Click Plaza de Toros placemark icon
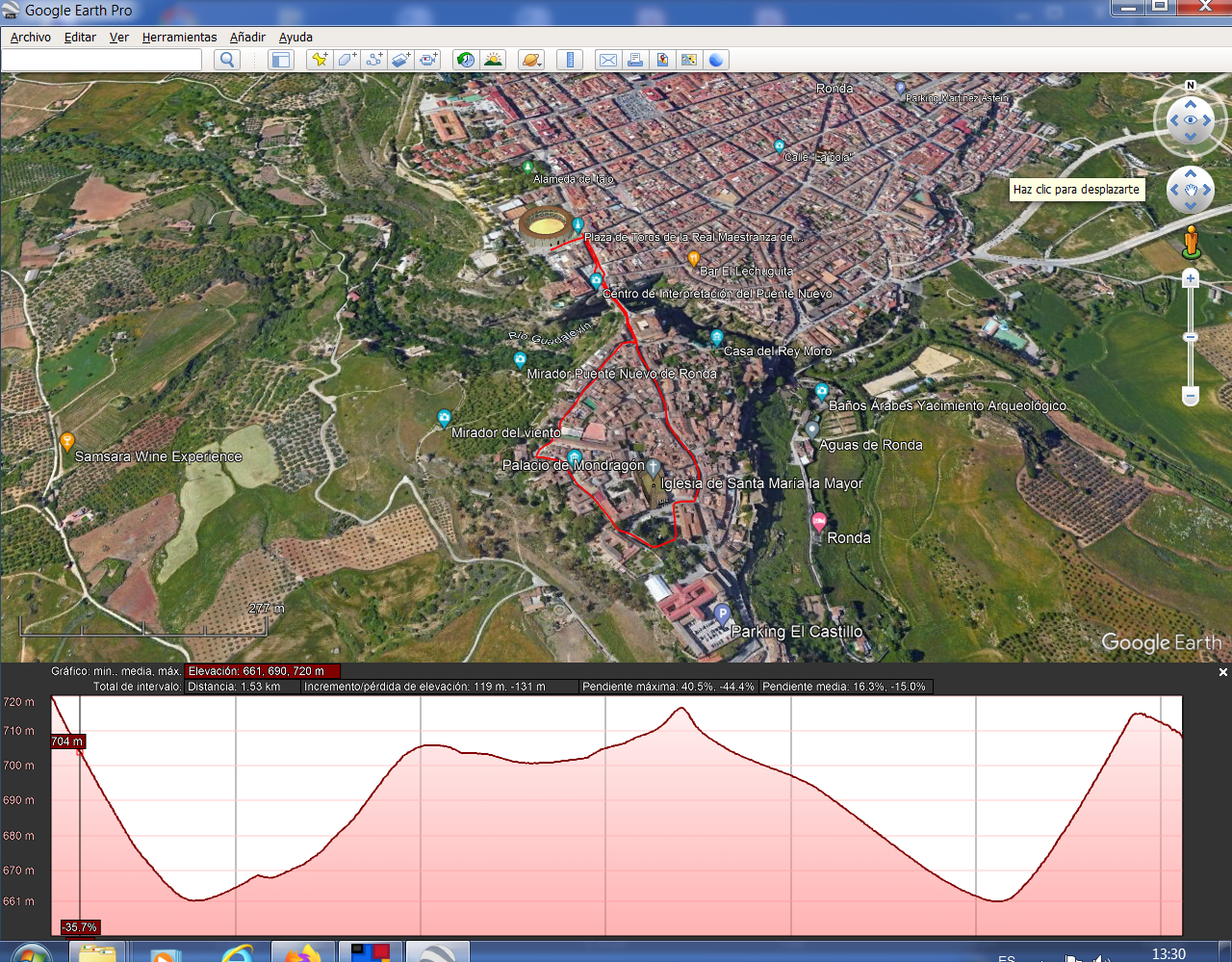Viewport: 1232px width, 962px height. [577, 224]
